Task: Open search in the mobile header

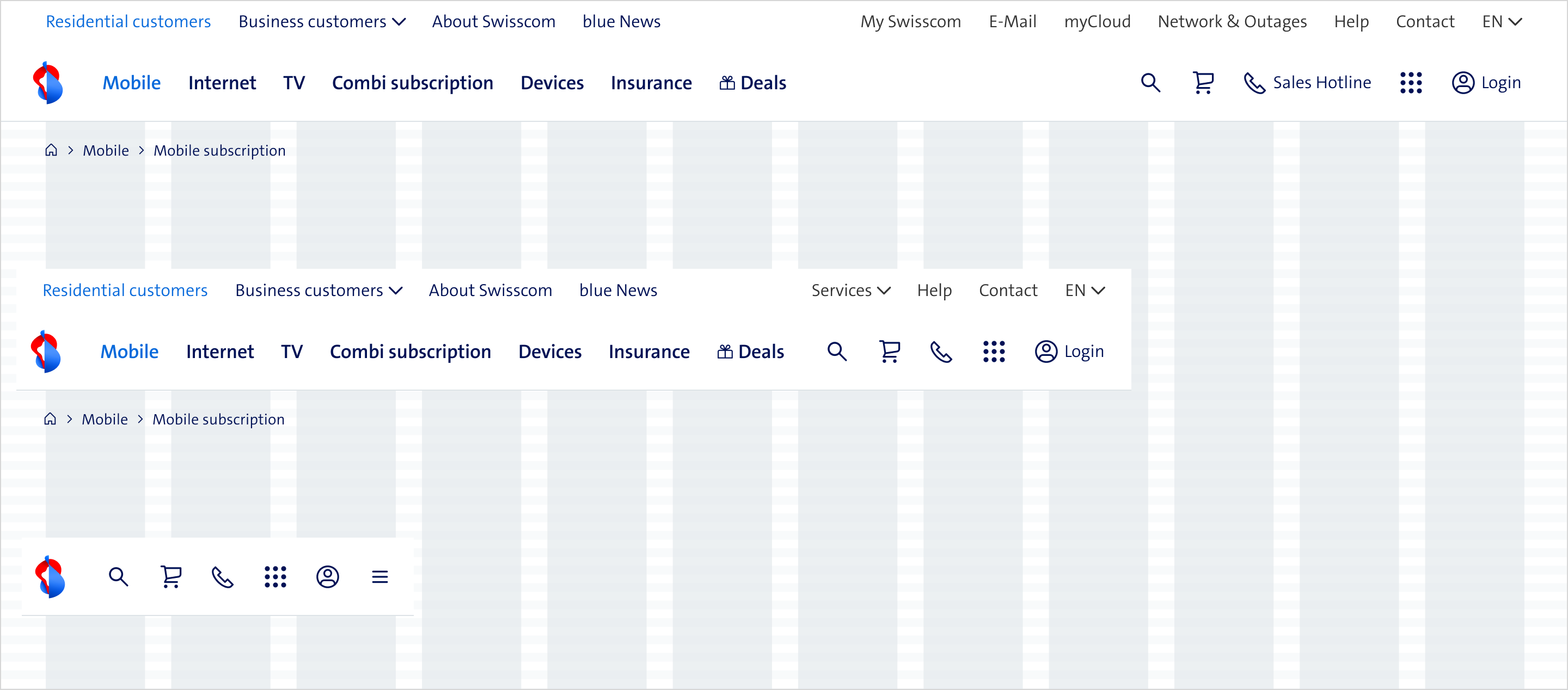Action: pos(118,577)
